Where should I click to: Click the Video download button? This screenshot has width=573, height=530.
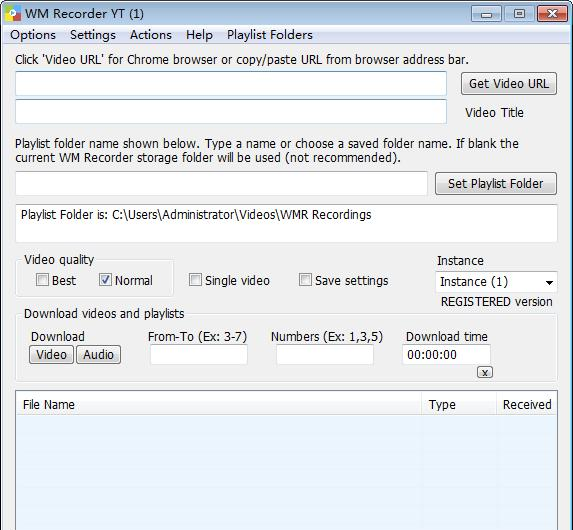[52, 355]
